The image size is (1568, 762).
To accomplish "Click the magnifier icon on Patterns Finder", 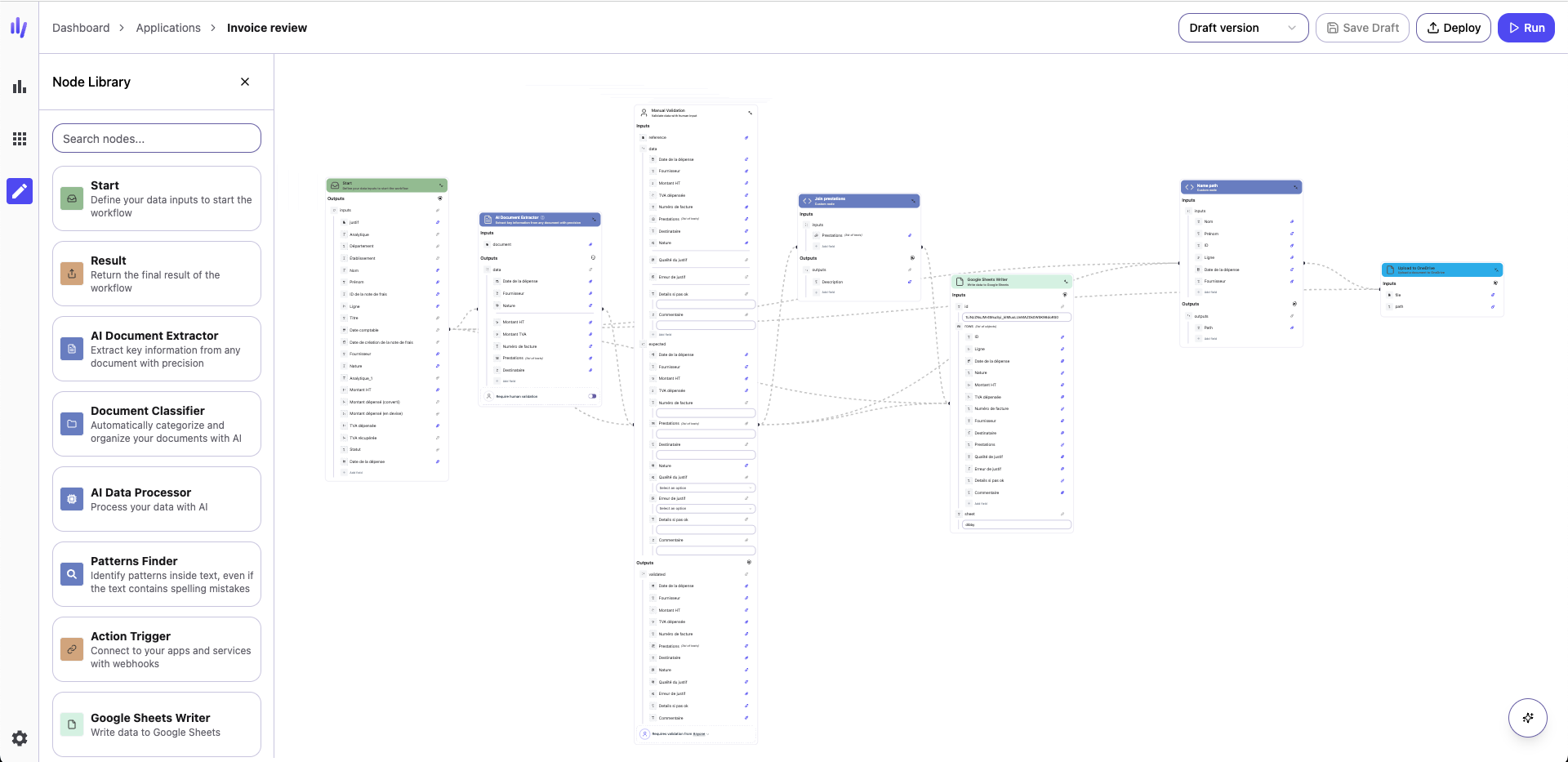I will tap(71, 574).
